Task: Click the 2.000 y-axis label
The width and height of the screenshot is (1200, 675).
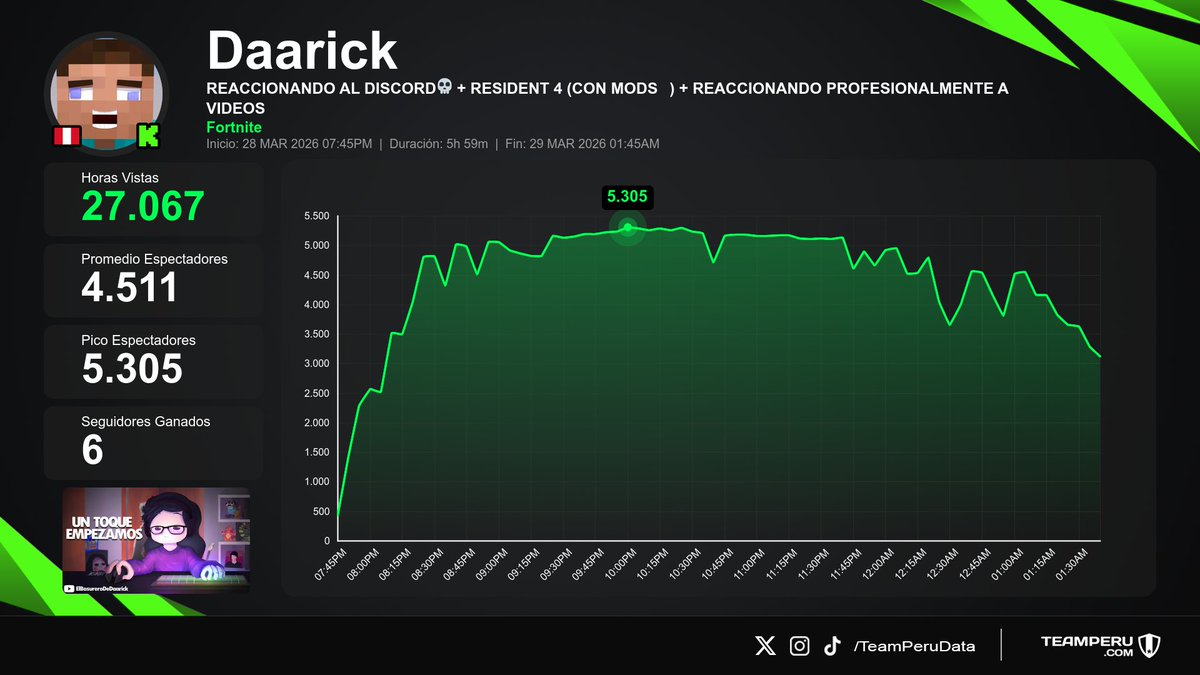Action: 316,423
